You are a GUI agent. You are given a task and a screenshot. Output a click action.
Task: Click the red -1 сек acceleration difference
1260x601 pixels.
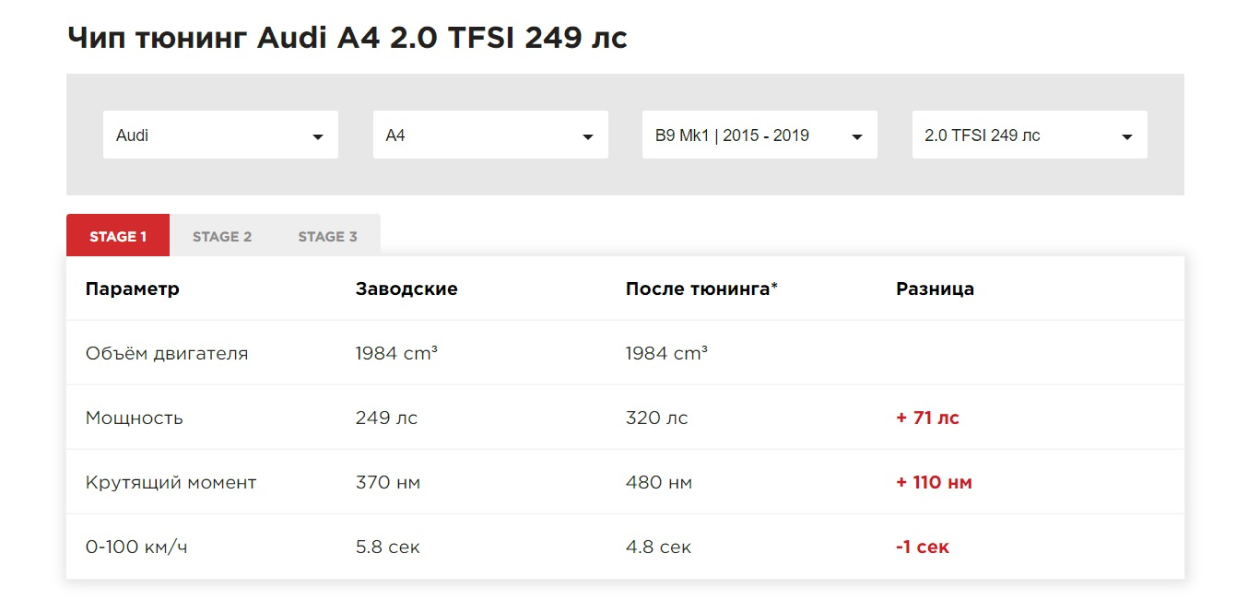[922, 547]
